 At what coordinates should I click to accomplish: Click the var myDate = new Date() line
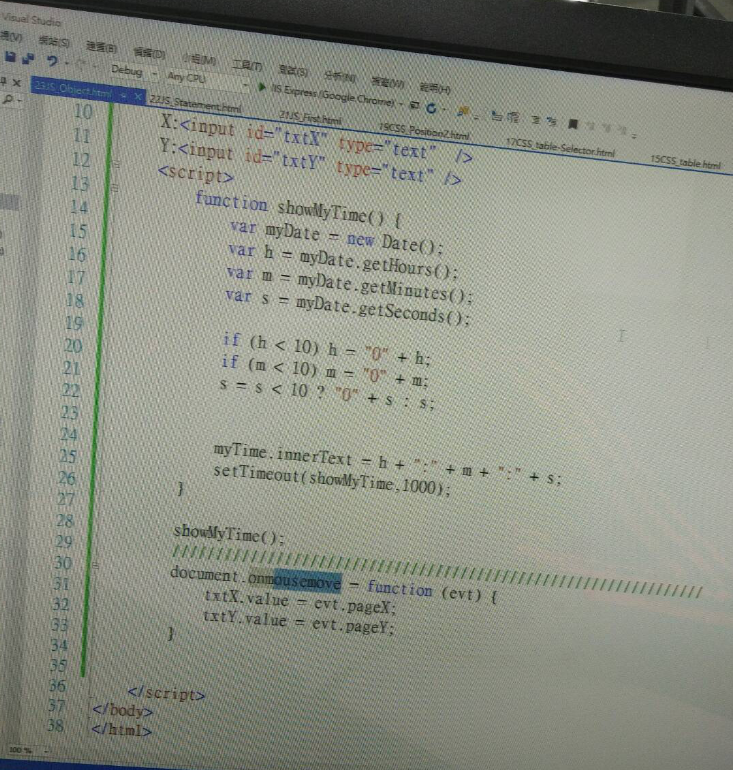tap(336, 237)
